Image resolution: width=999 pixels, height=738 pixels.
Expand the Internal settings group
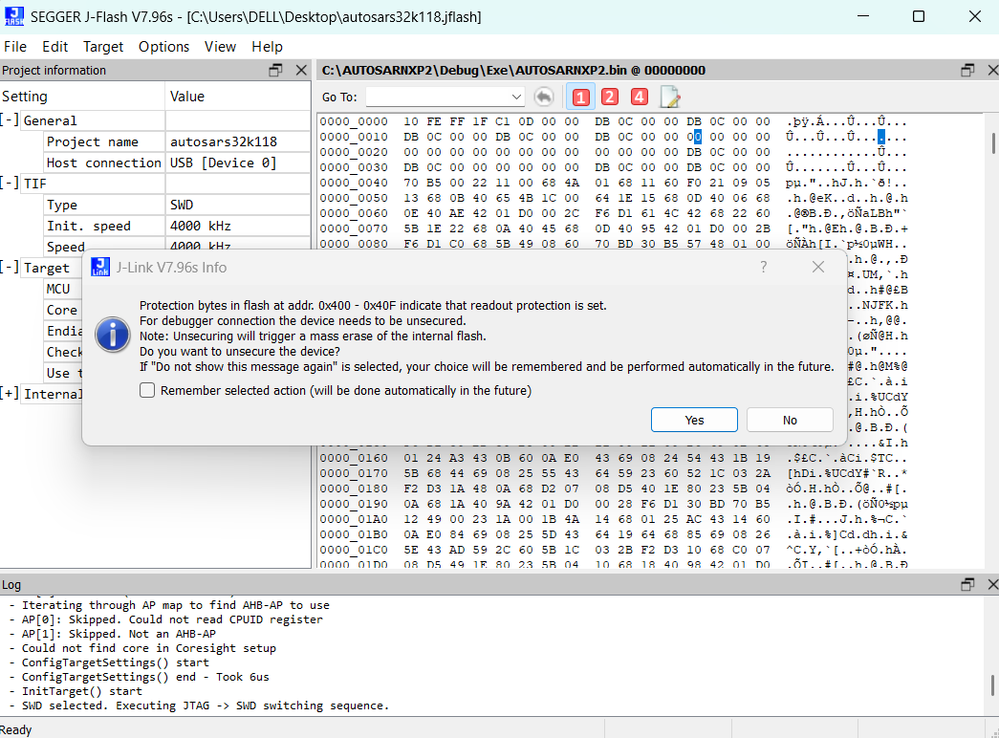coord(9,394)
